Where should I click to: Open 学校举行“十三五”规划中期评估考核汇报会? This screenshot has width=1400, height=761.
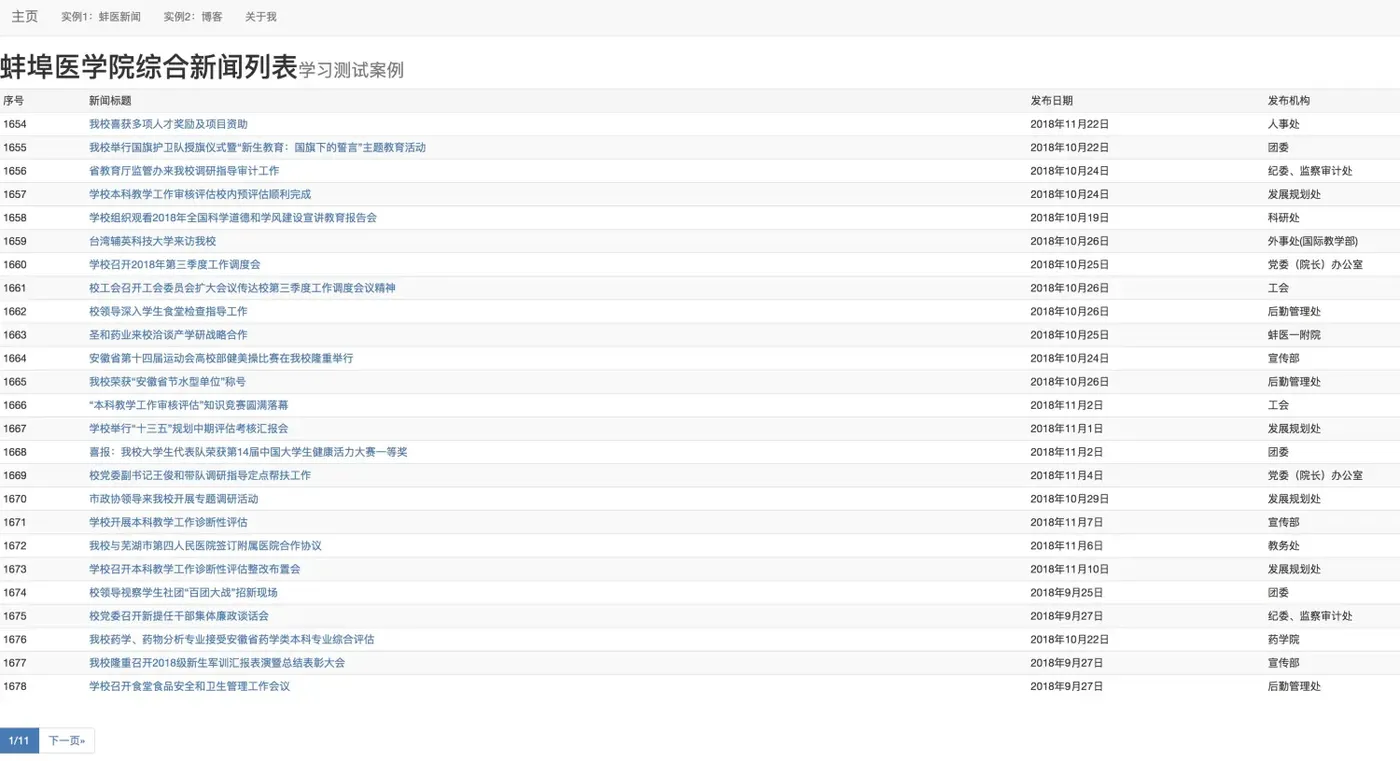(x=189, y=428)
